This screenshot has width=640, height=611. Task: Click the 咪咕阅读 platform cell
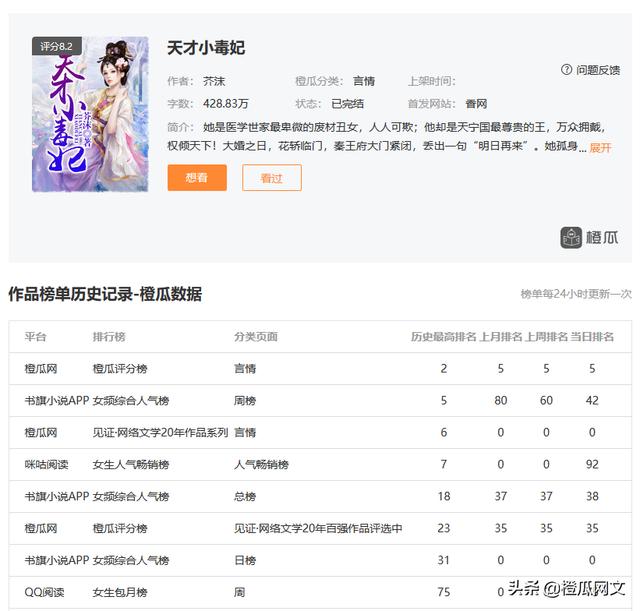(x=47, y=464)
